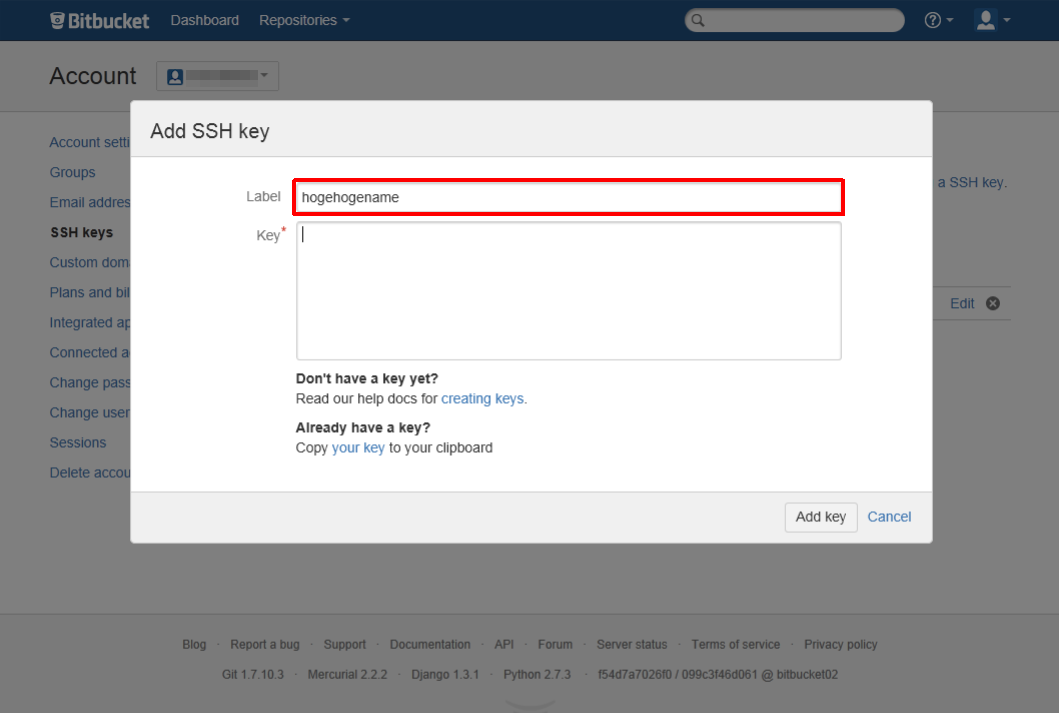The image size is (1059, 713).
Task: Click into the Label text field
Action: pyautogui.click(x=568, y=198)
